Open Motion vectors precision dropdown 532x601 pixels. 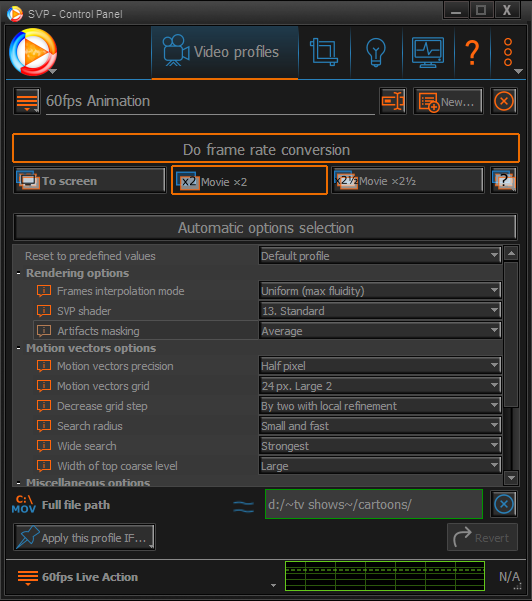tap(380, 366)
